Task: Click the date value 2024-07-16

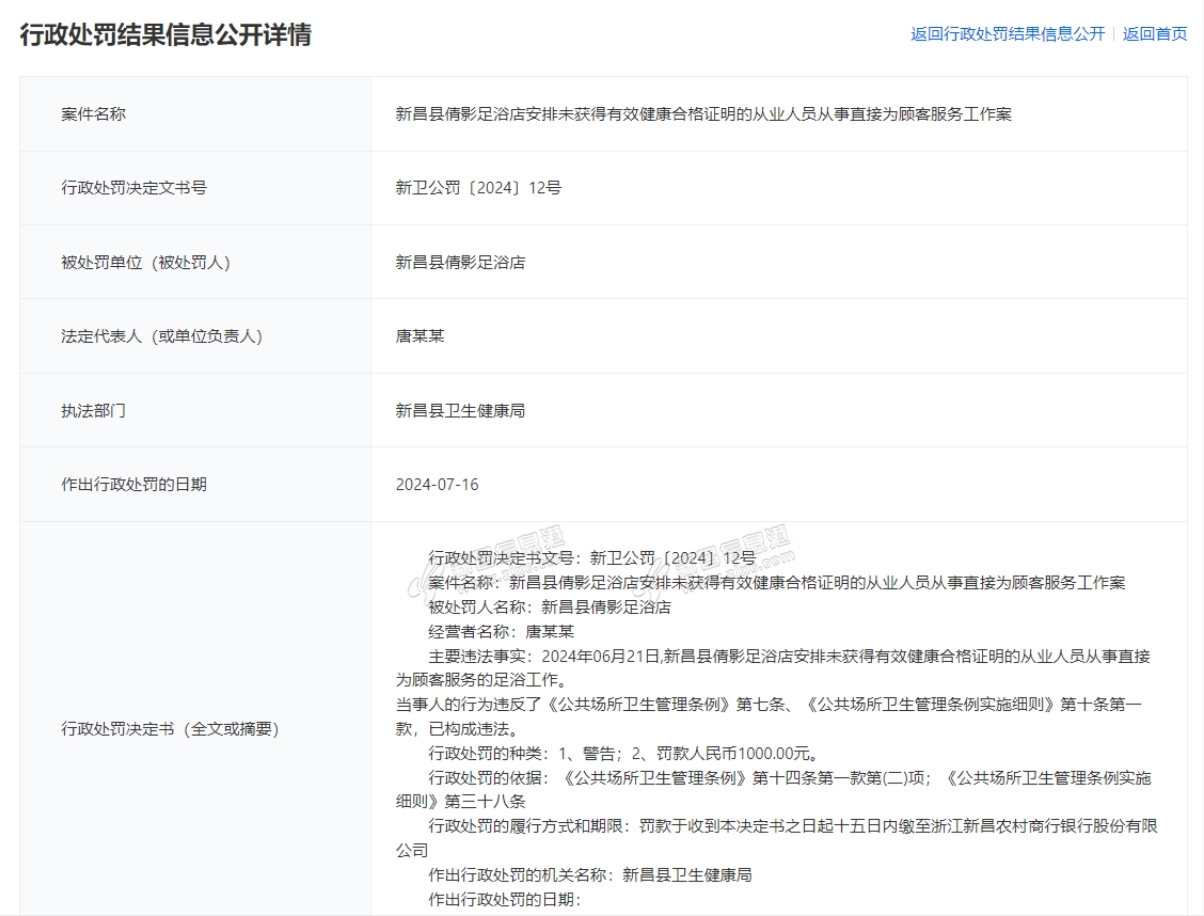Action: click(437, 484)
